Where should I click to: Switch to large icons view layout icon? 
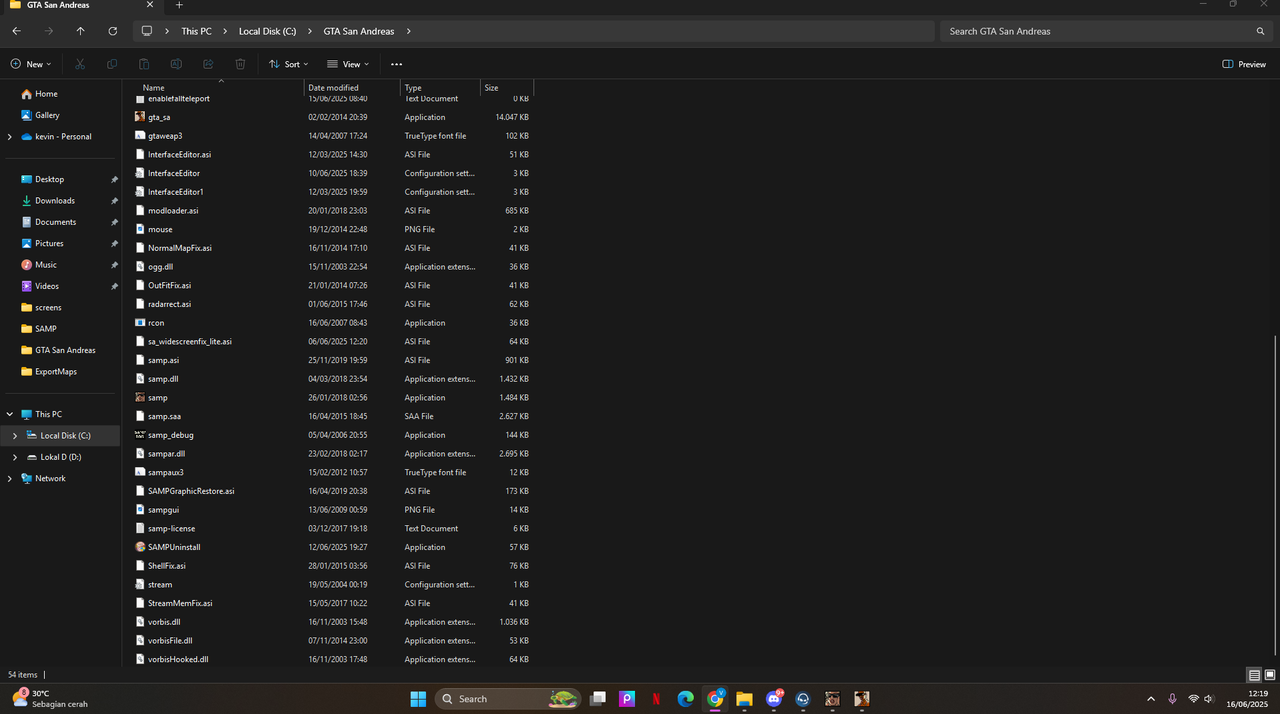pos(1270,675)
